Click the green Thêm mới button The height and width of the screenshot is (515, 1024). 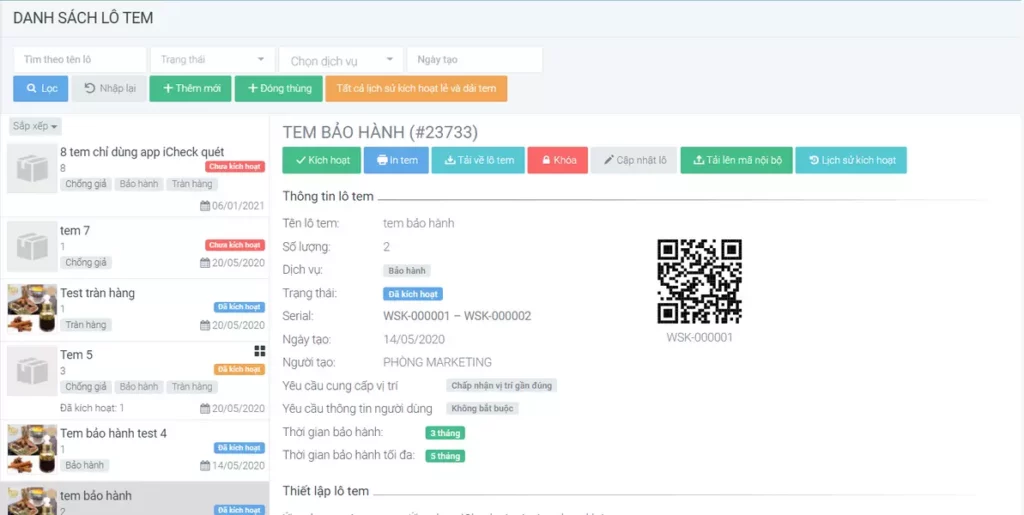190,89
